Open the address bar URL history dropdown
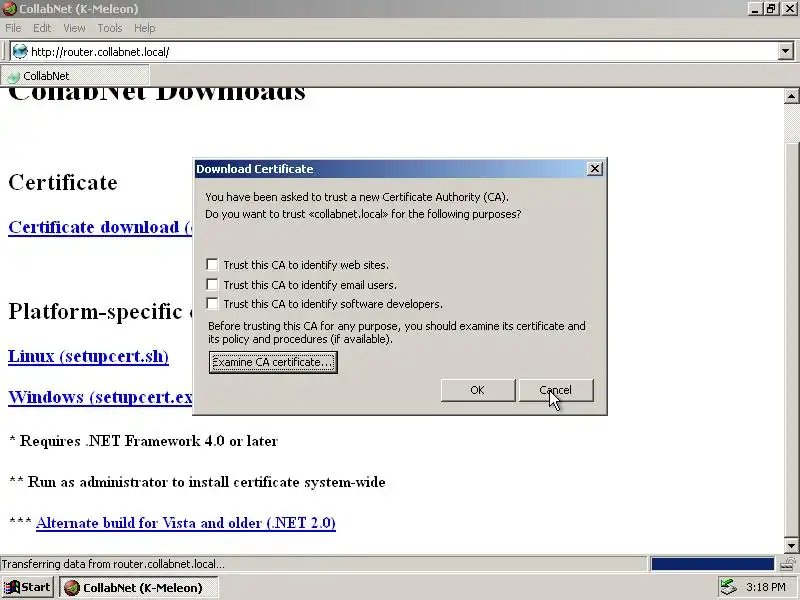The image size is (800, 600). point(785,52)
